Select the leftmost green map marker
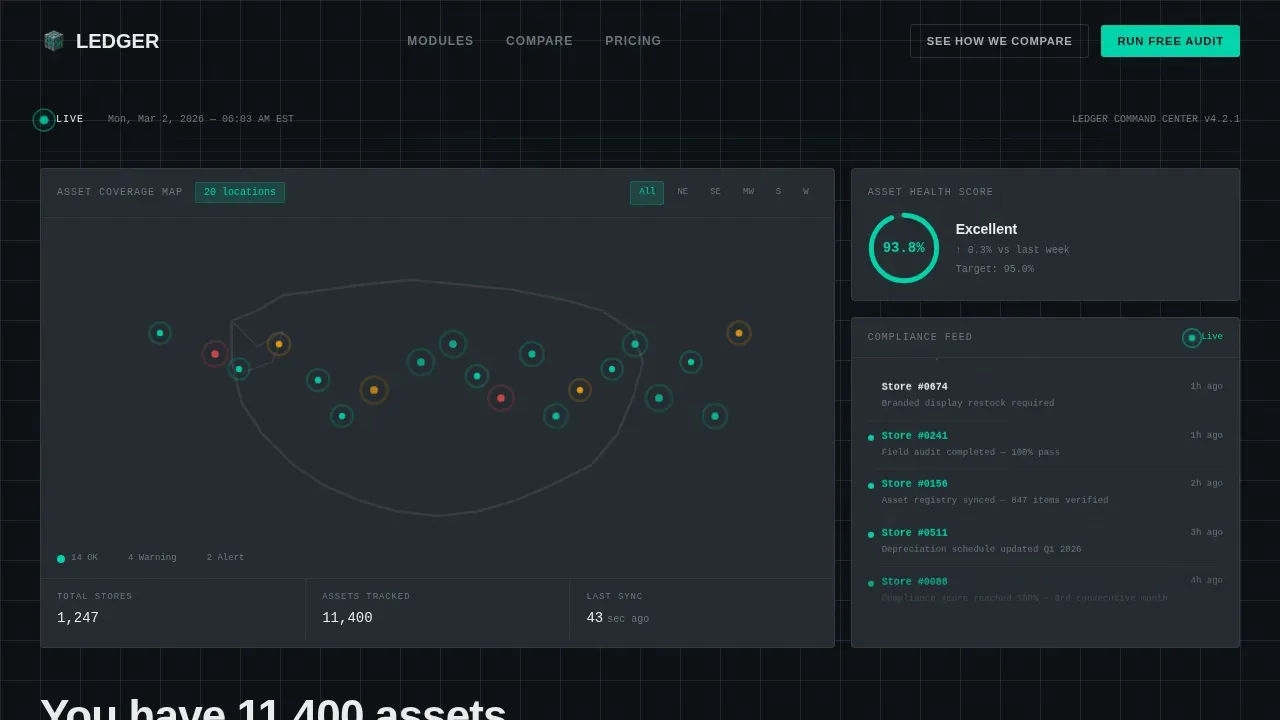The width and height of the screenshot is (1280, 720). click(160, 333)
